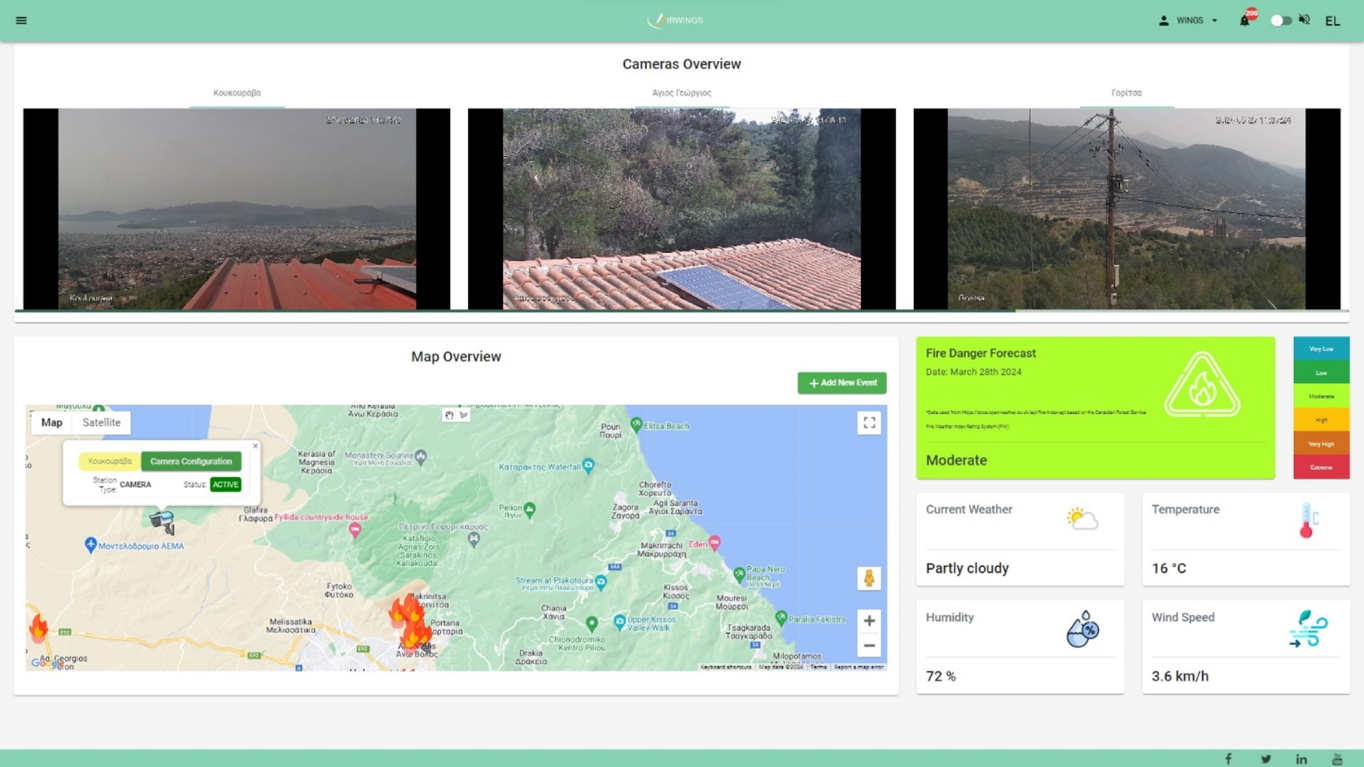Image resolution: width=1364 pixels, height=767 pixels.
Task: Open the WINGS user account dropdown
Action: [1188, 20]
